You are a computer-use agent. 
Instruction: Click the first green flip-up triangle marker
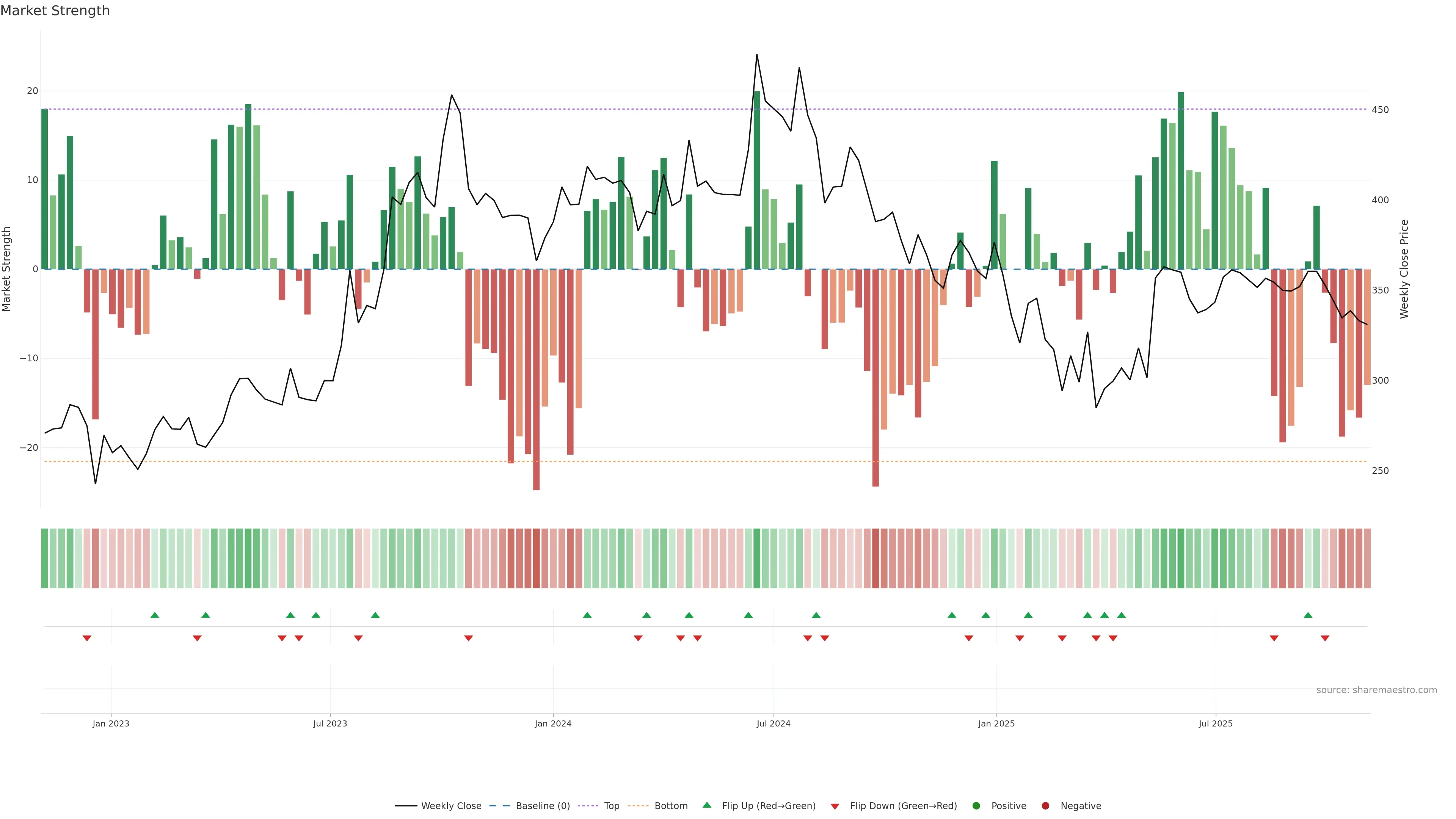coord(155,615)
